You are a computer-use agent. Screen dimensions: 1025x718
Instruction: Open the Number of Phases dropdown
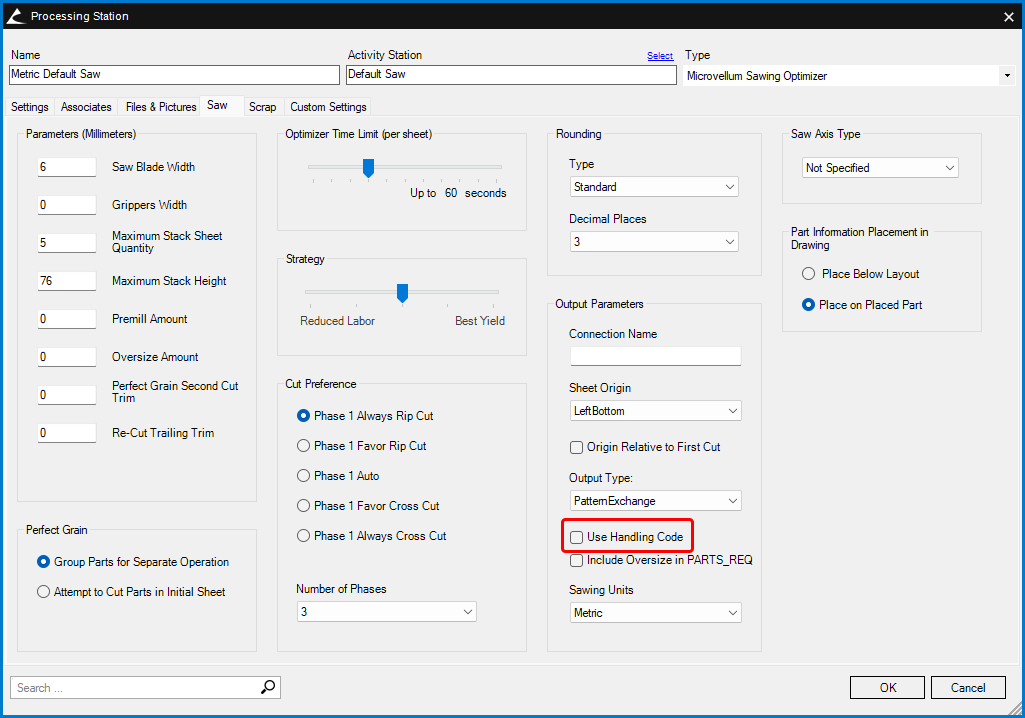click(x=386, y=611)
